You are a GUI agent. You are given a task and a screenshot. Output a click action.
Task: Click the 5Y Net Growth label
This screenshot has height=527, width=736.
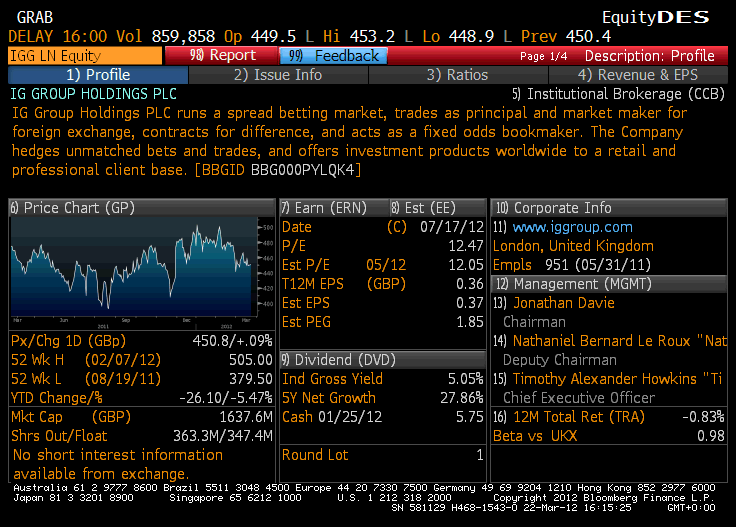click(329, 398)
